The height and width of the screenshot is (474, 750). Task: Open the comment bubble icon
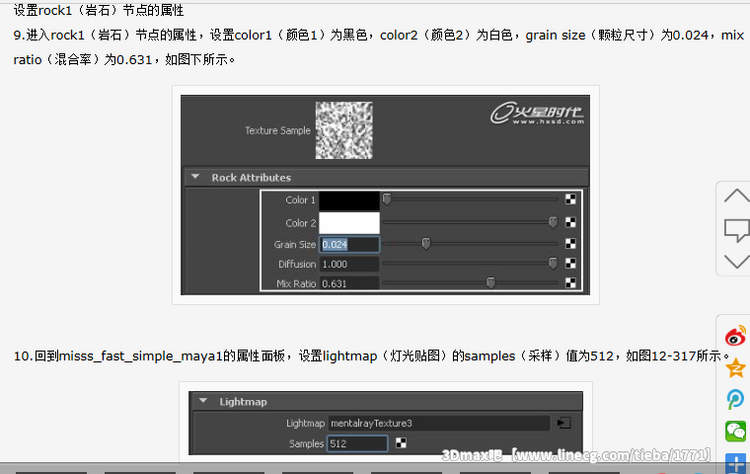(x=737, y=230)
